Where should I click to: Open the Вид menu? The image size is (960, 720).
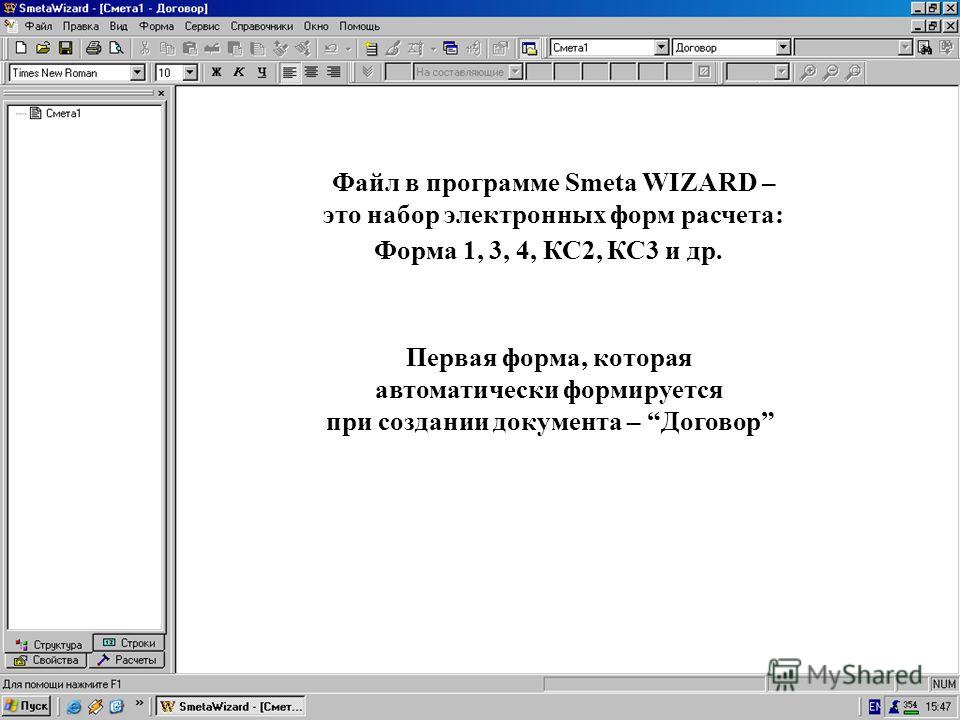pos(118,26)
